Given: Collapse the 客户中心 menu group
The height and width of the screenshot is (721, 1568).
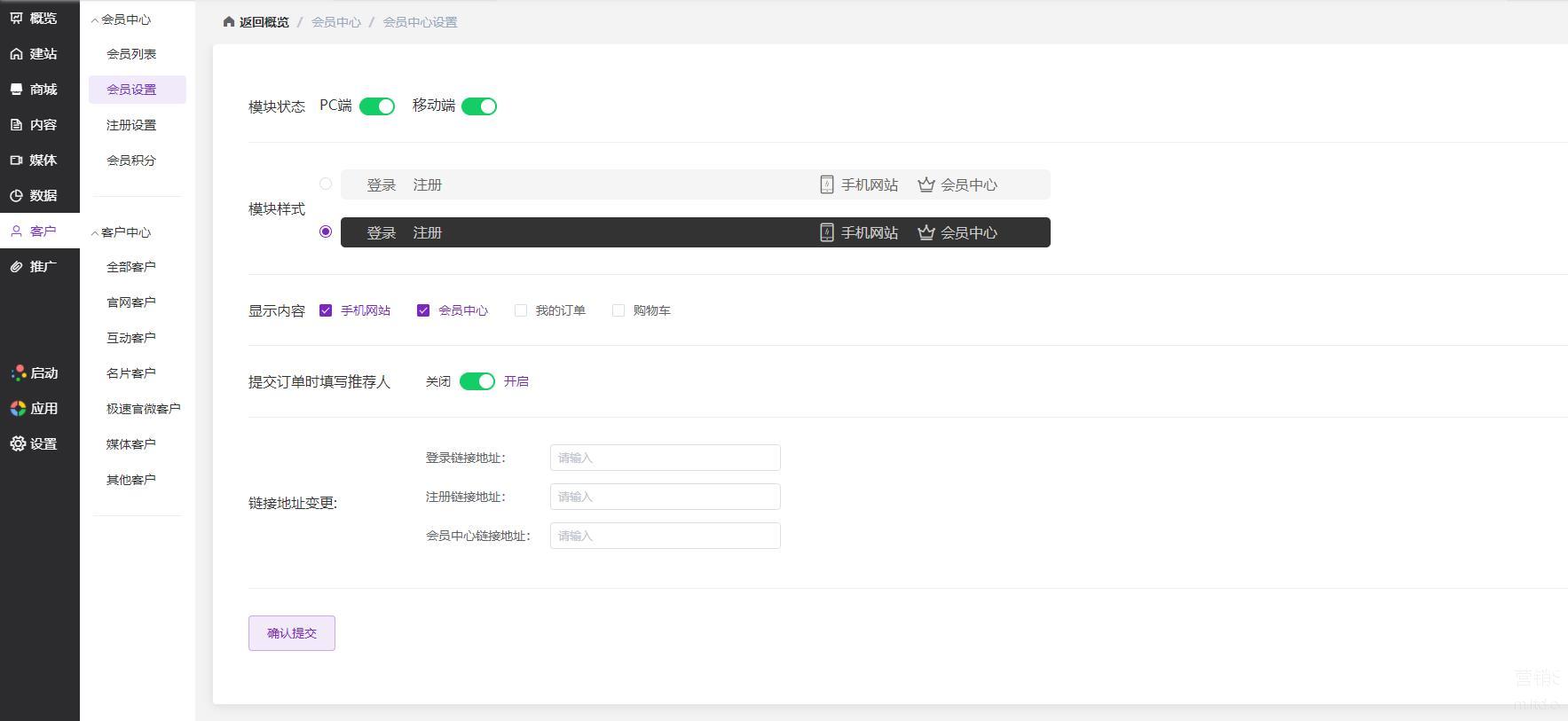Looking at the screenshot, I should [95, 232].
